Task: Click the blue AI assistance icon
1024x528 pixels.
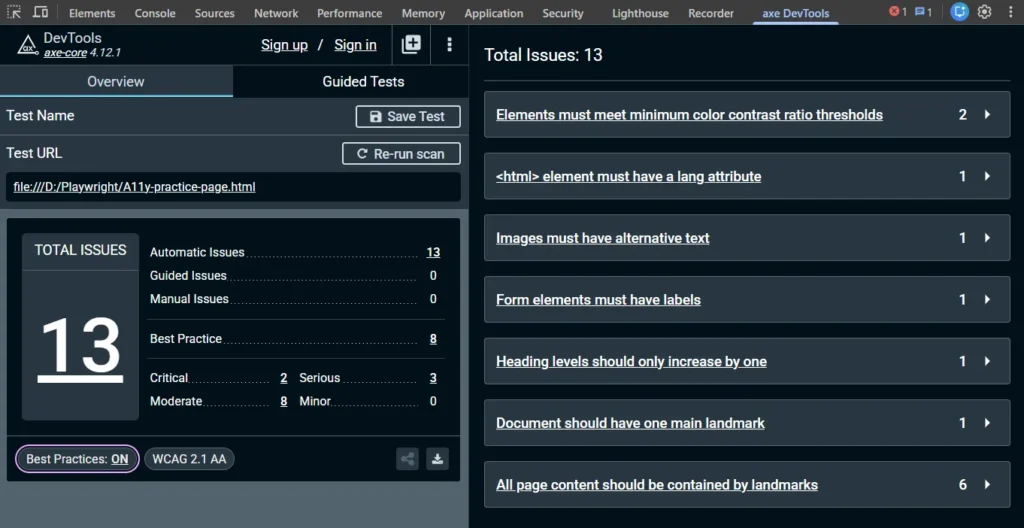Action: [959, 12]
